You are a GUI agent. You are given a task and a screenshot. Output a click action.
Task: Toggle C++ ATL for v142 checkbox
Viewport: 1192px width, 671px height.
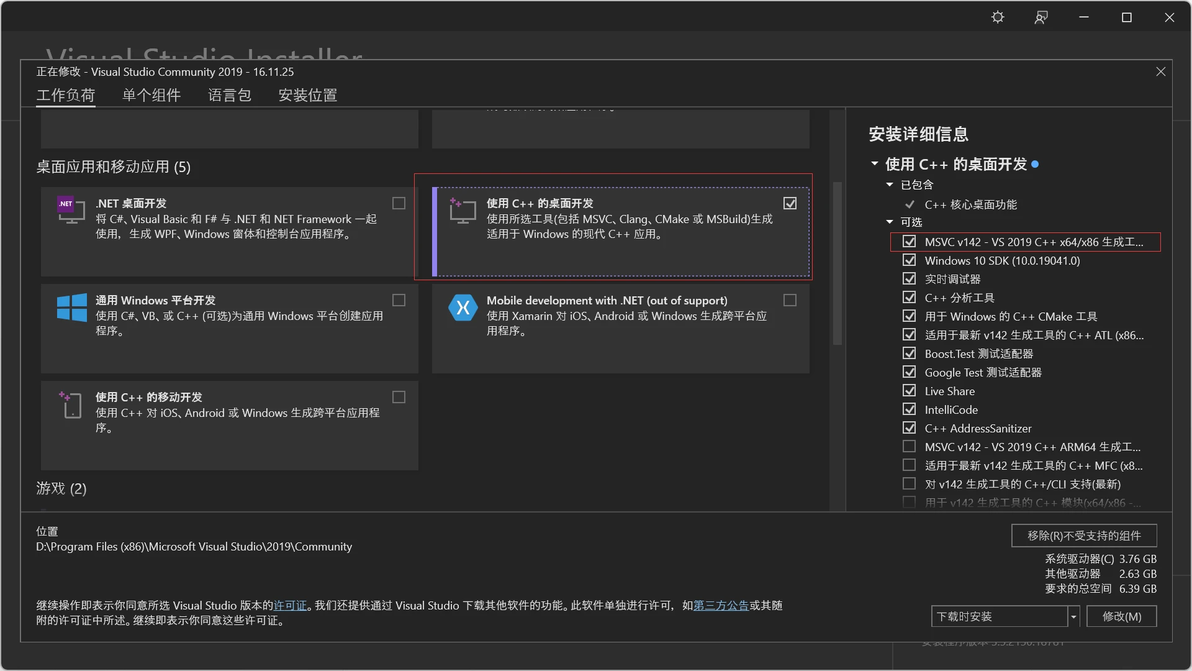point(909,334)
